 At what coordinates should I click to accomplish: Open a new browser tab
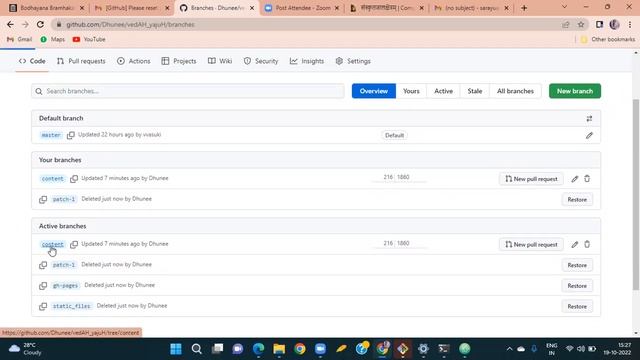(524, 8)
